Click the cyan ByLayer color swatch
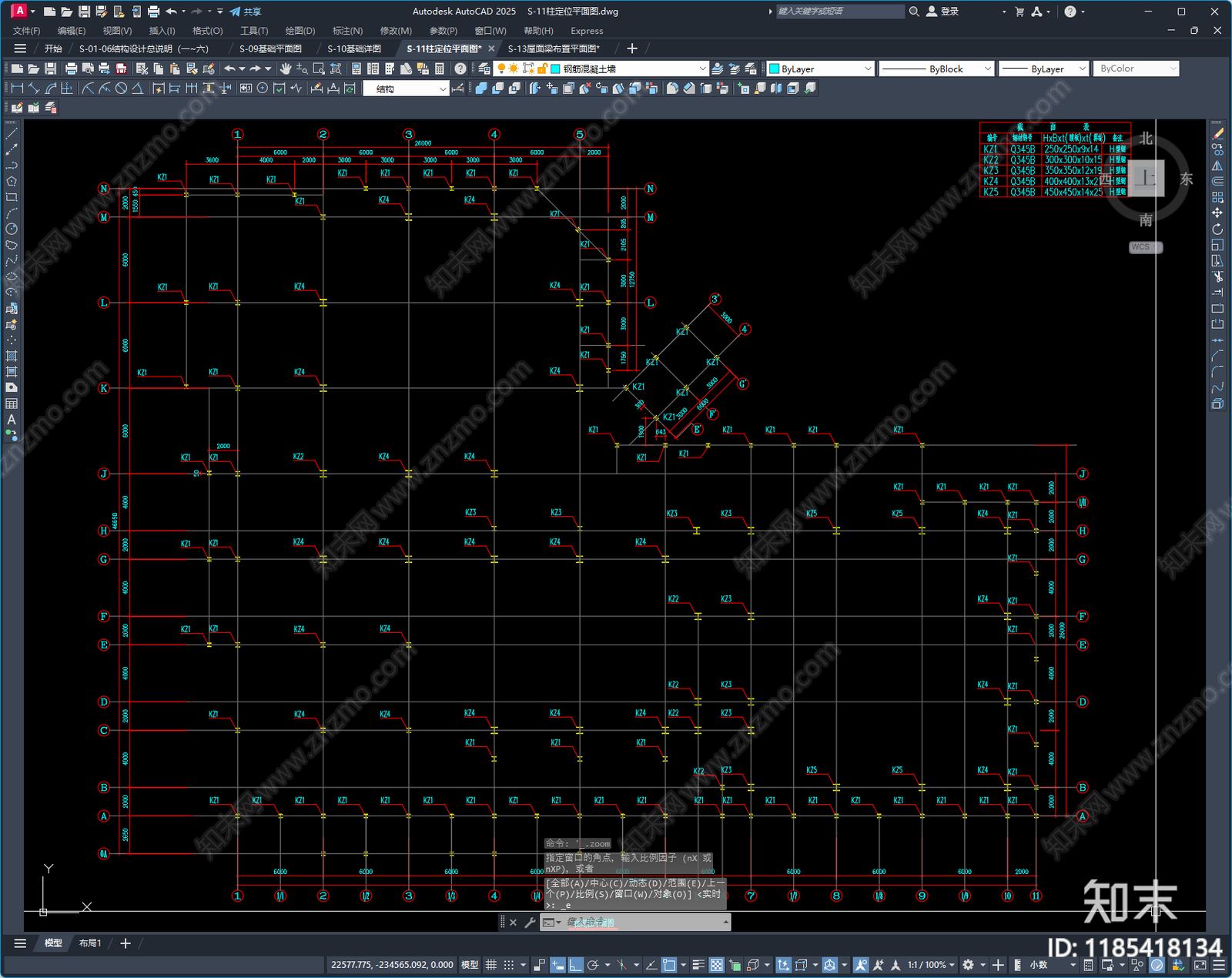 775,69
